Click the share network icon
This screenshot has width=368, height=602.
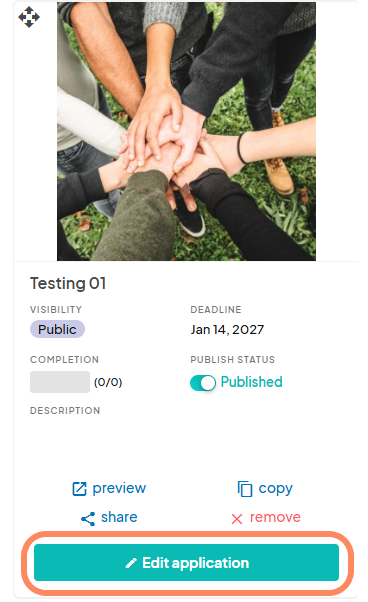tap(88, 519)
